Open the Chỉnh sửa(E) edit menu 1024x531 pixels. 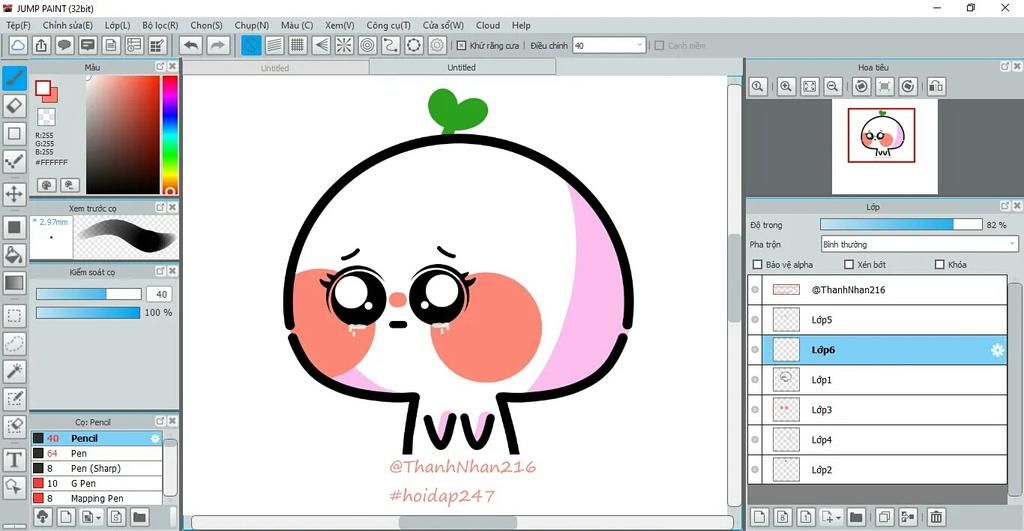[68, 25]
